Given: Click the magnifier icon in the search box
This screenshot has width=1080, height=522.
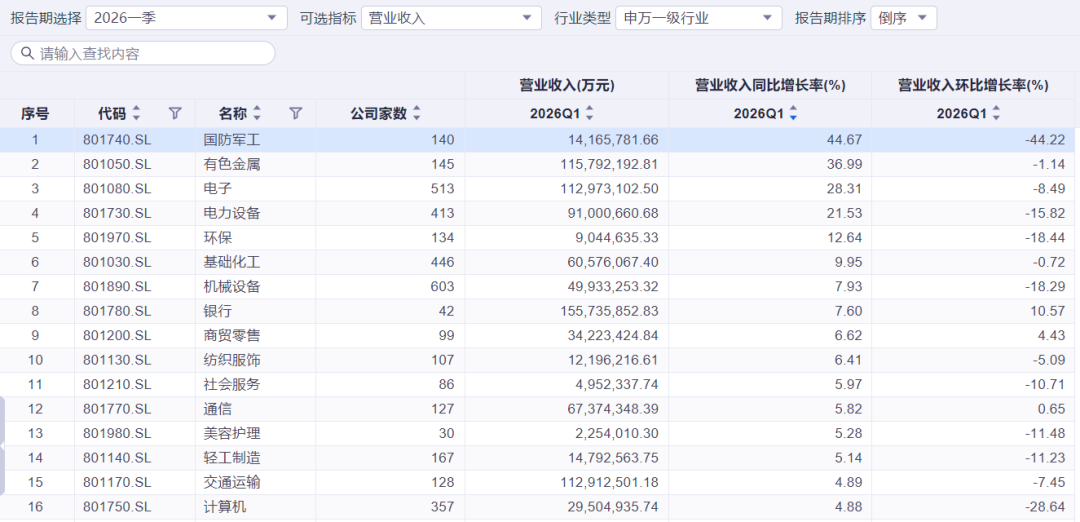Looking at the screenshot, I should coord(28,53).
